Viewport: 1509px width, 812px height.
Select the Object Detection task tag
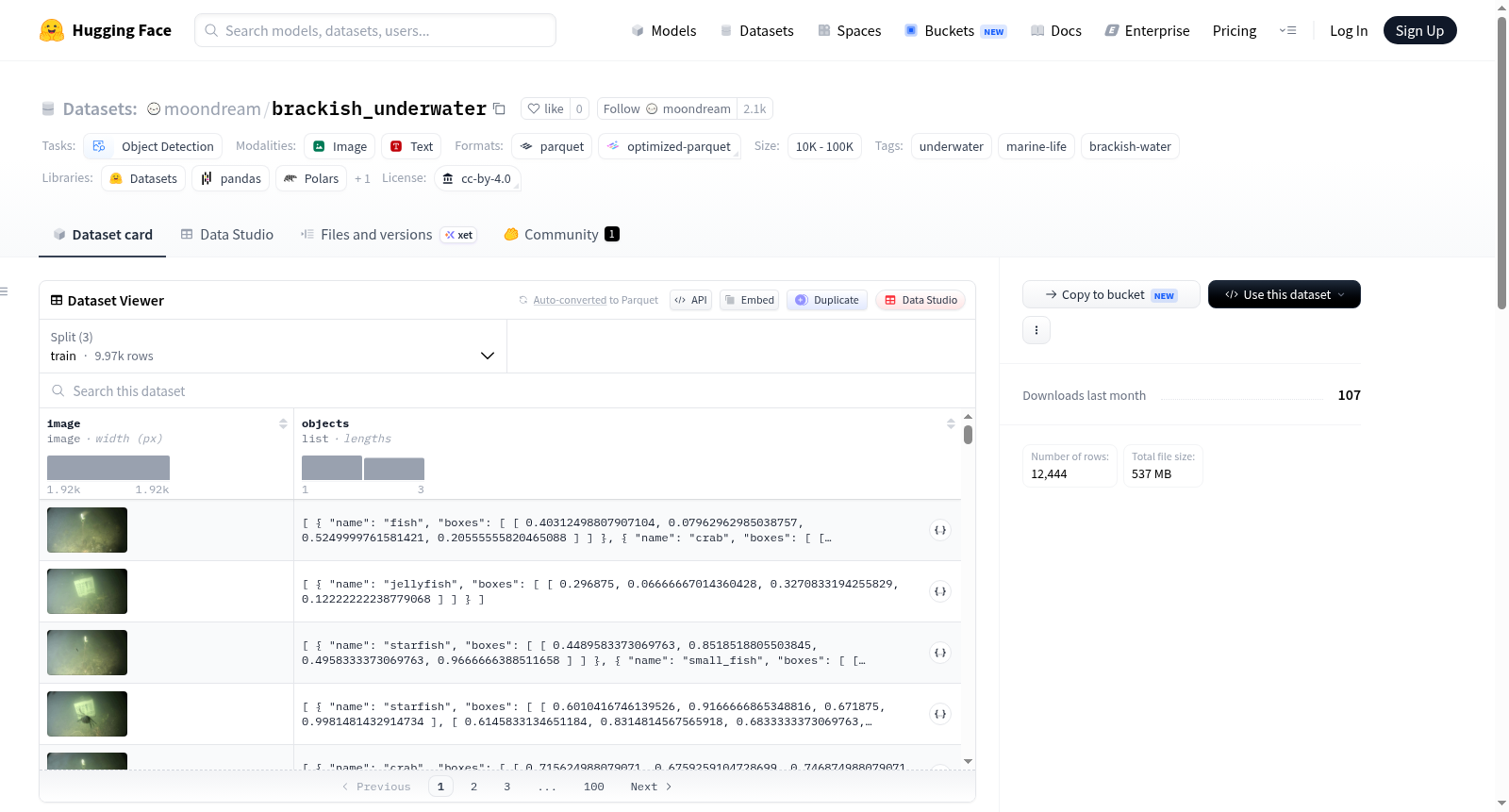coord(153,146)
